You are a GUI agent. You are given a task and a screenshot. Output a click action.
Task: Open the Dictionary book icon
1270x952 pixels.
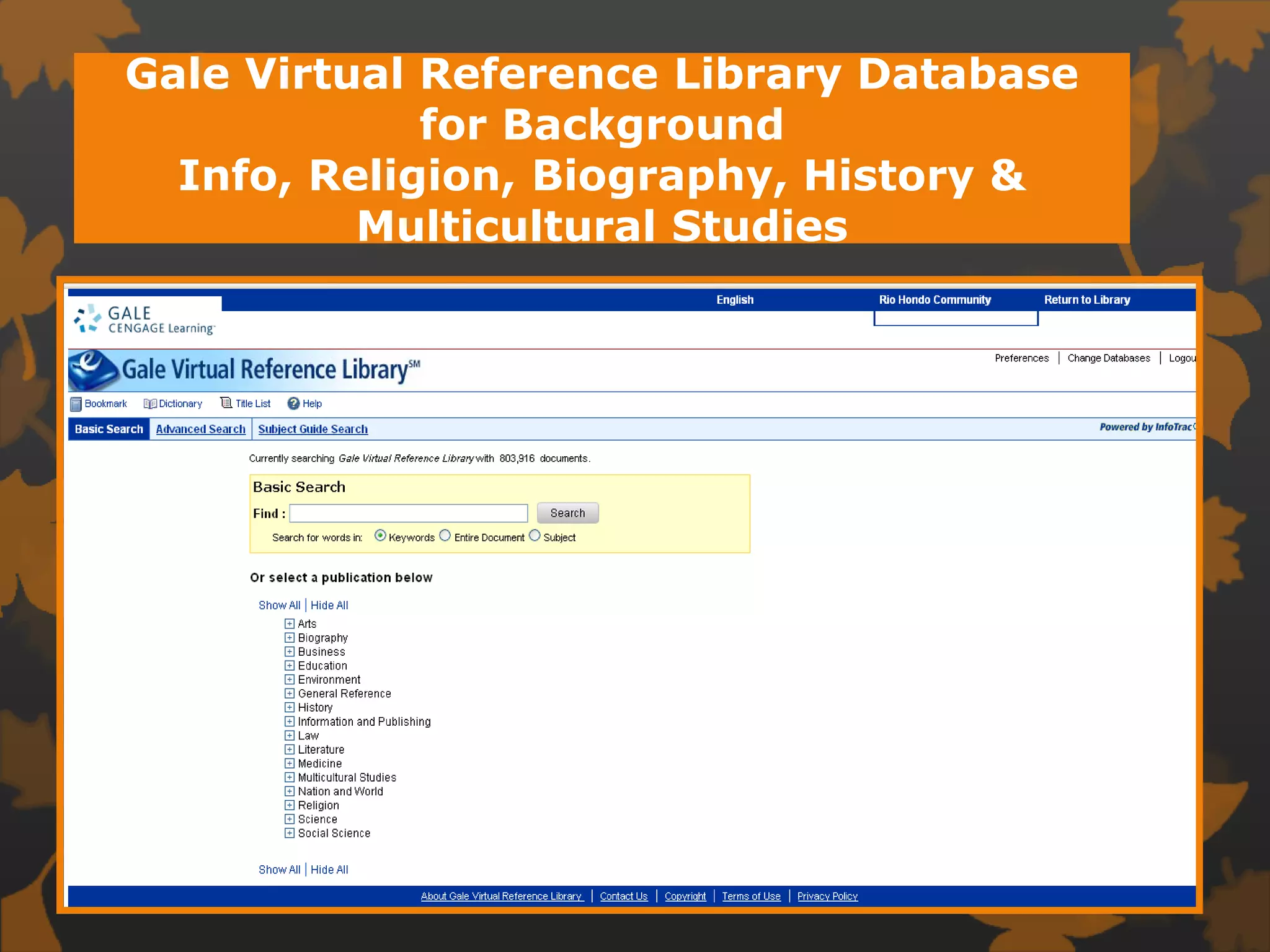tap(150, 403)
